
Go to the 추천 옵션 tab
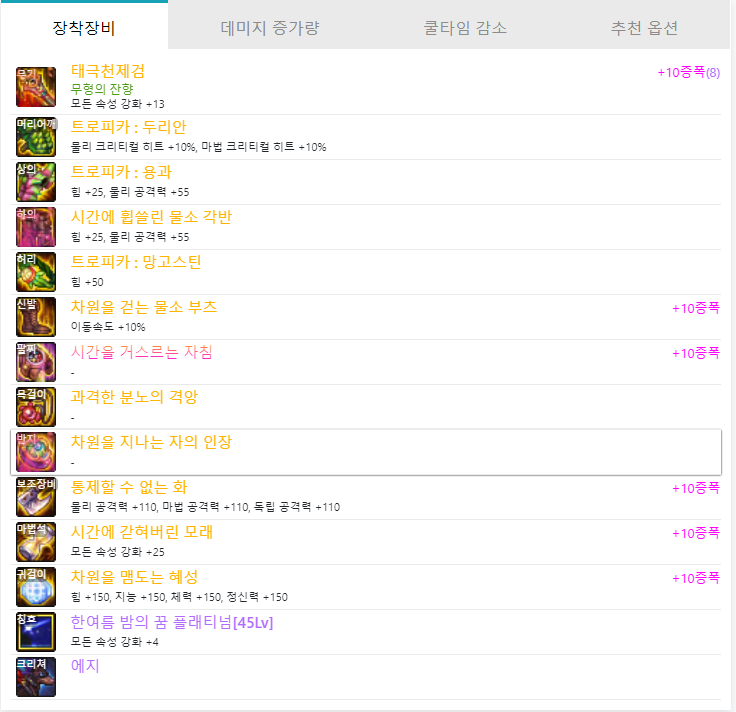point(644,28)
